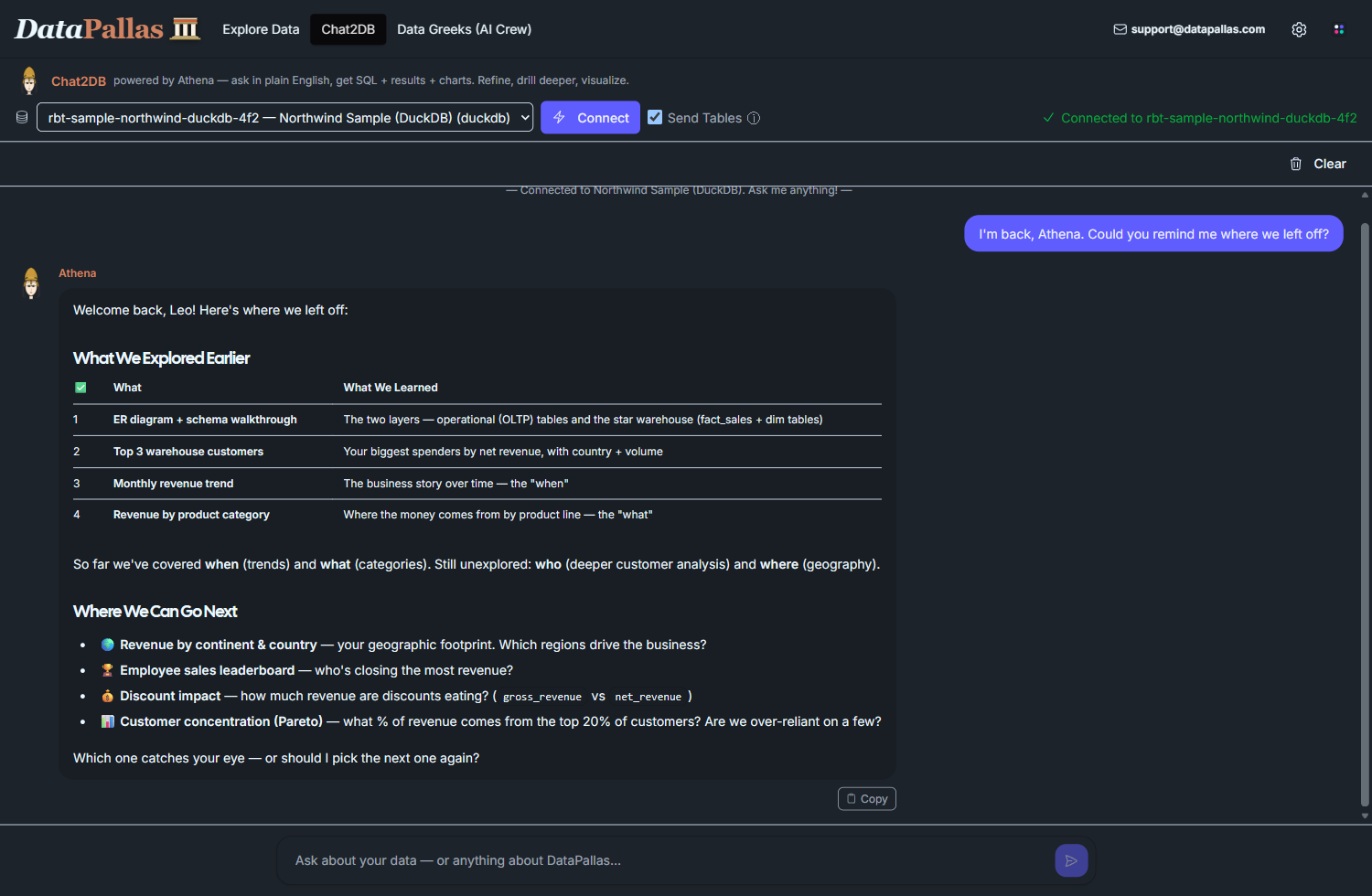
Task: Click the green checkmark in table header
Action: [x=80, y=388]
